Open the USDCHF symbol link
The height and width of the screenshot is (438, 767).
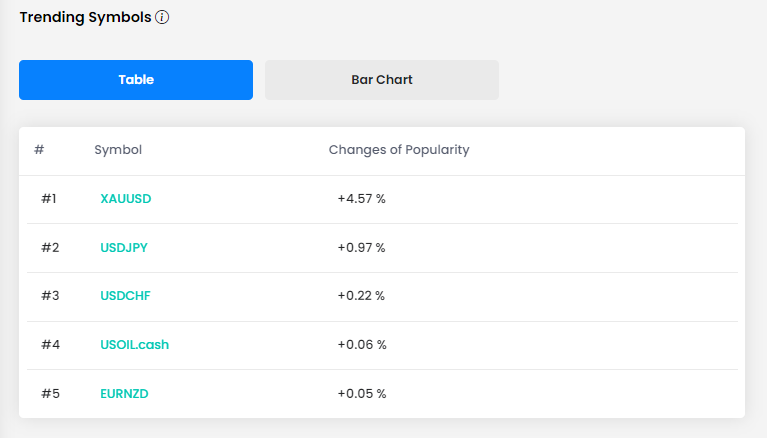125,296
